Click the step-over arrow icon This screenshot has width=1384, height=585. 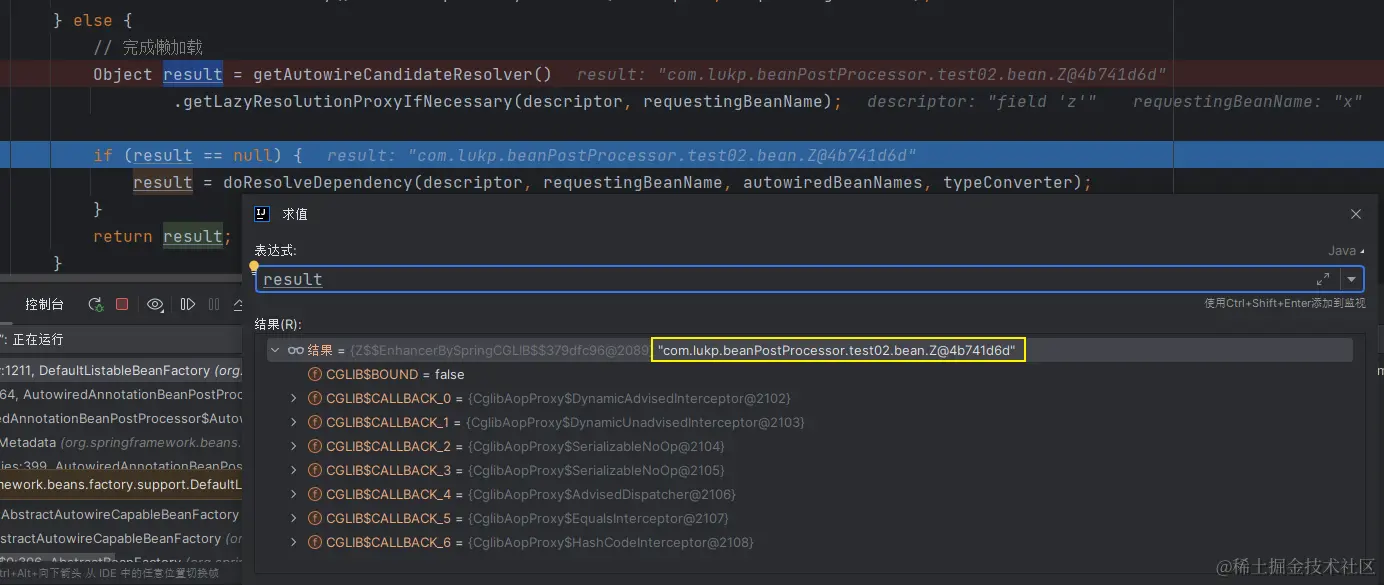pos(238,304)
